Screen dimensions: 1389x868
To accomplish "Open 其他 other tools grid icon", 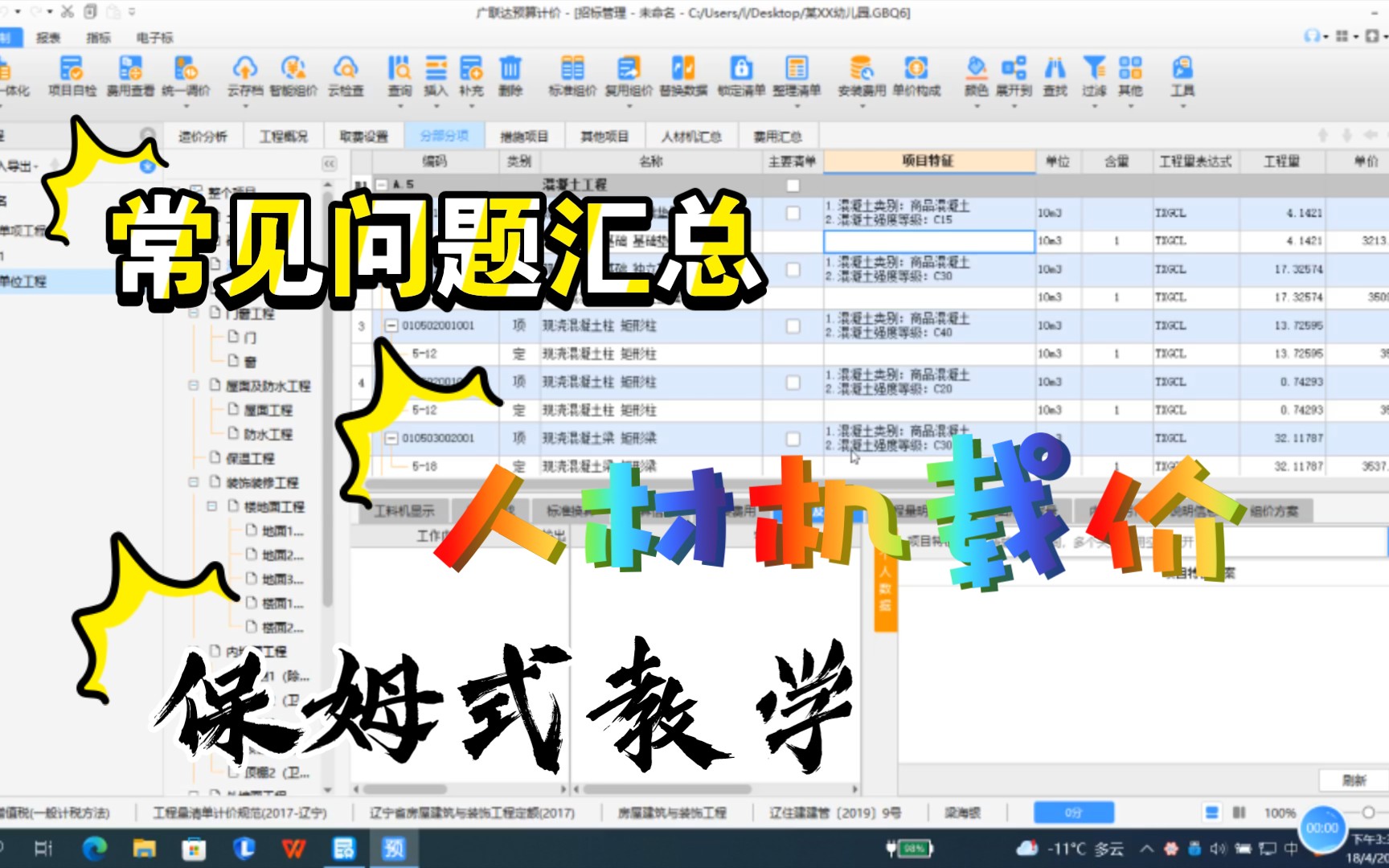I will pos(1130,68).
